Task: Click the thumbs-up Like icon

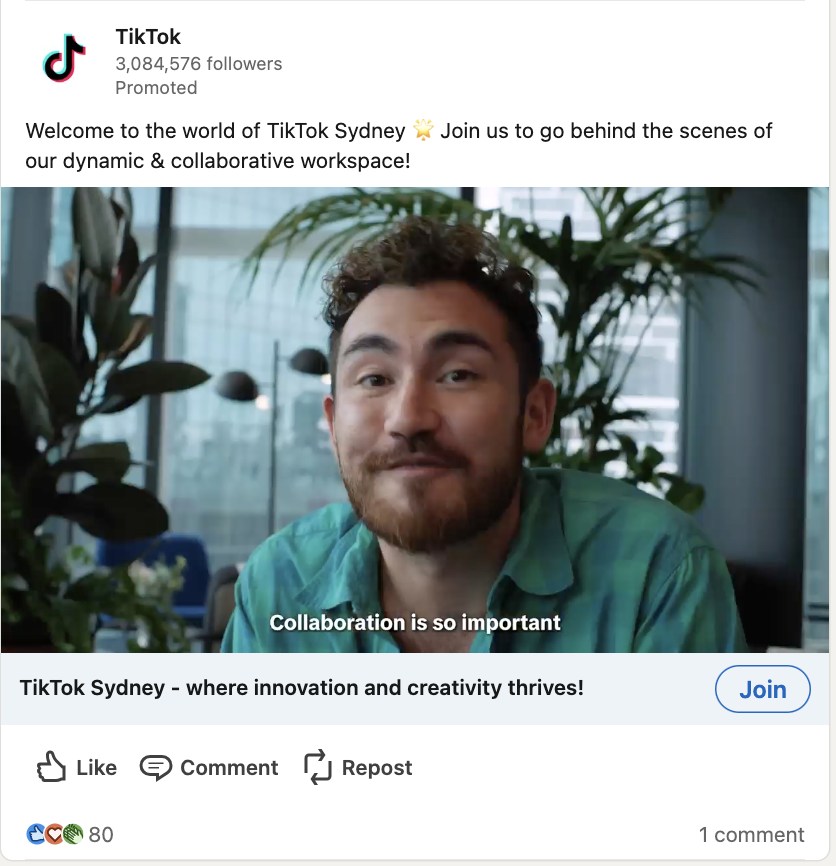Action: 51,767
